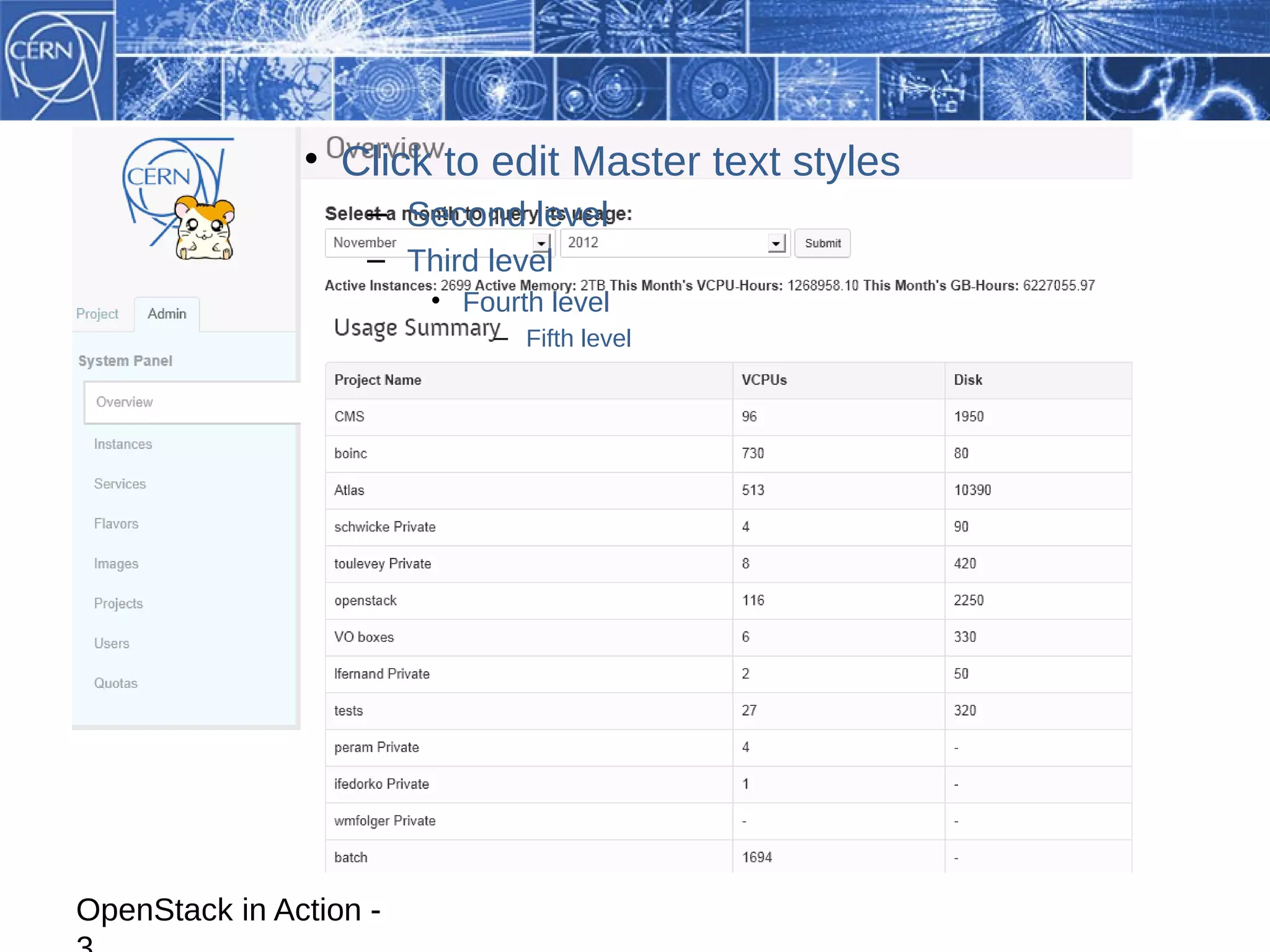The height and width of the screenshot is (952, 1270).
Task: Click the ifedorko Private project name
Action: [x=381, y=784]
